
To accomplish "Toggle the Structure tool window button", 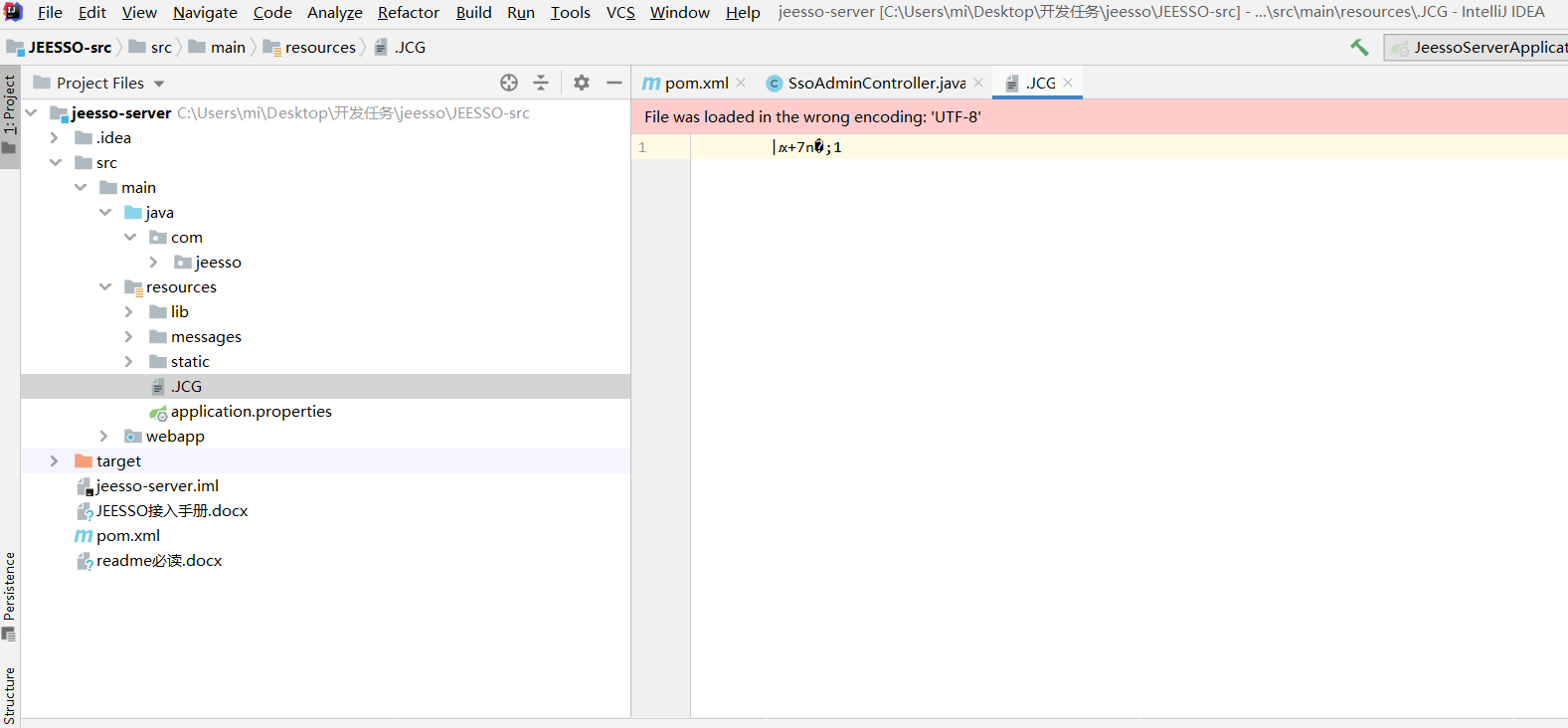I will click(x=10, y=696).
